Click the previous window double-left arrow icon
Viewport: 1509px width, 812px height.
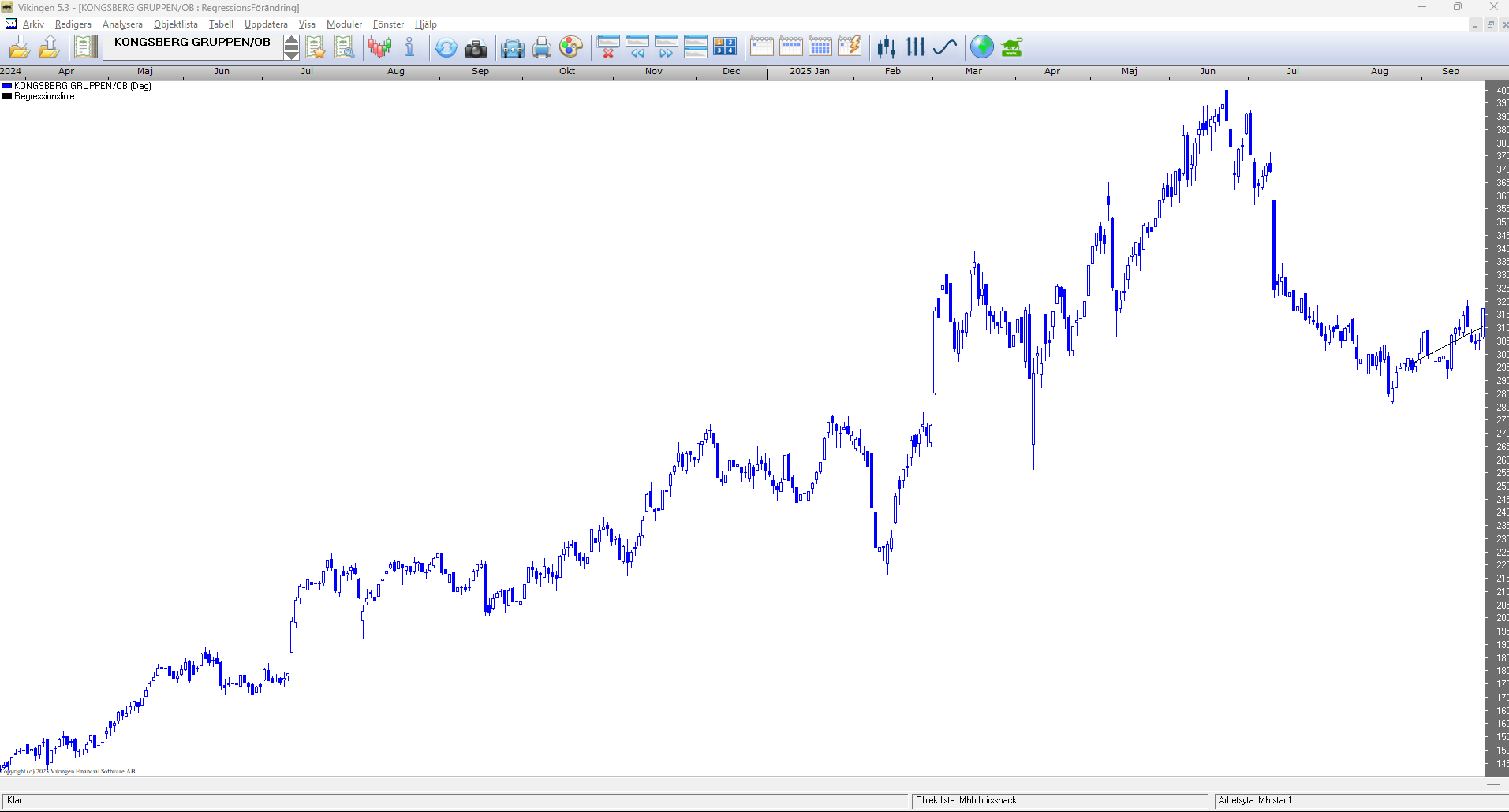[637, 47]
